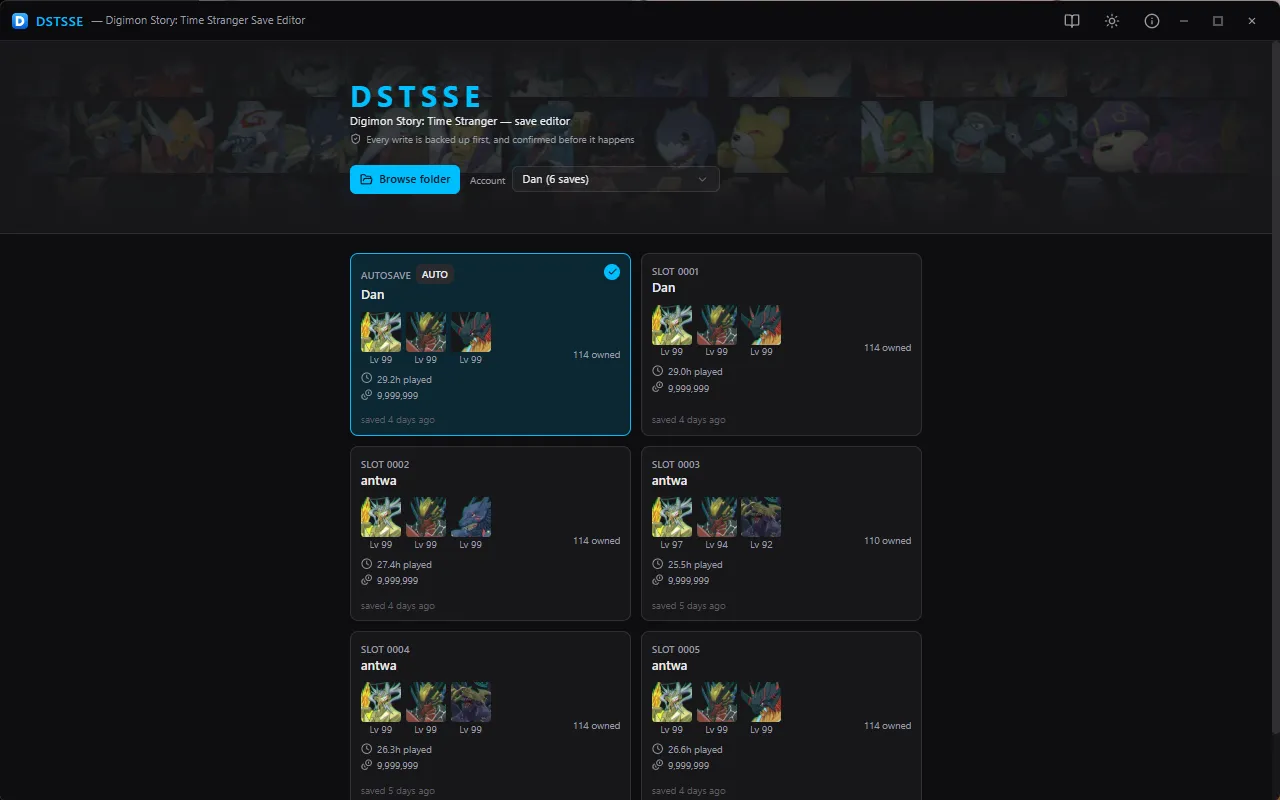Click 114 owned text in AUTOSAVE card

coord(597,355)
